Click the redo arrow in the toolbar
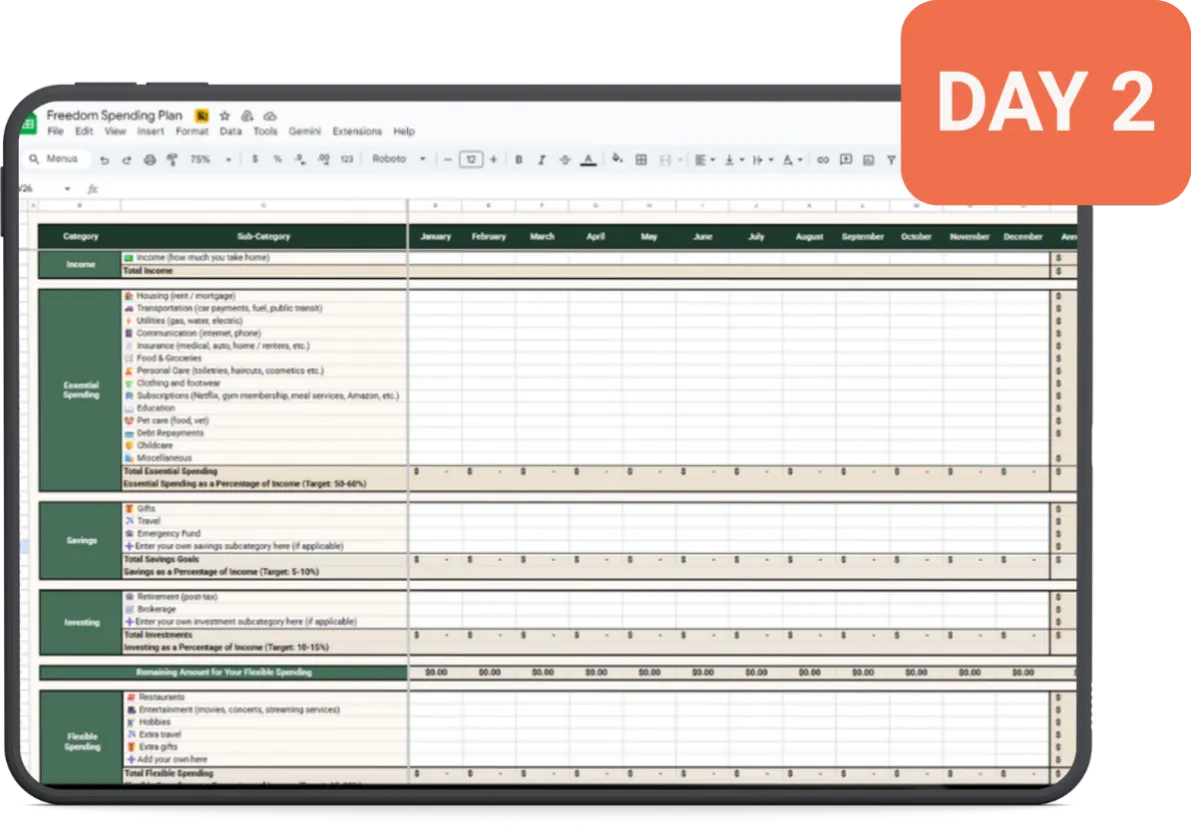 (126, 160)
